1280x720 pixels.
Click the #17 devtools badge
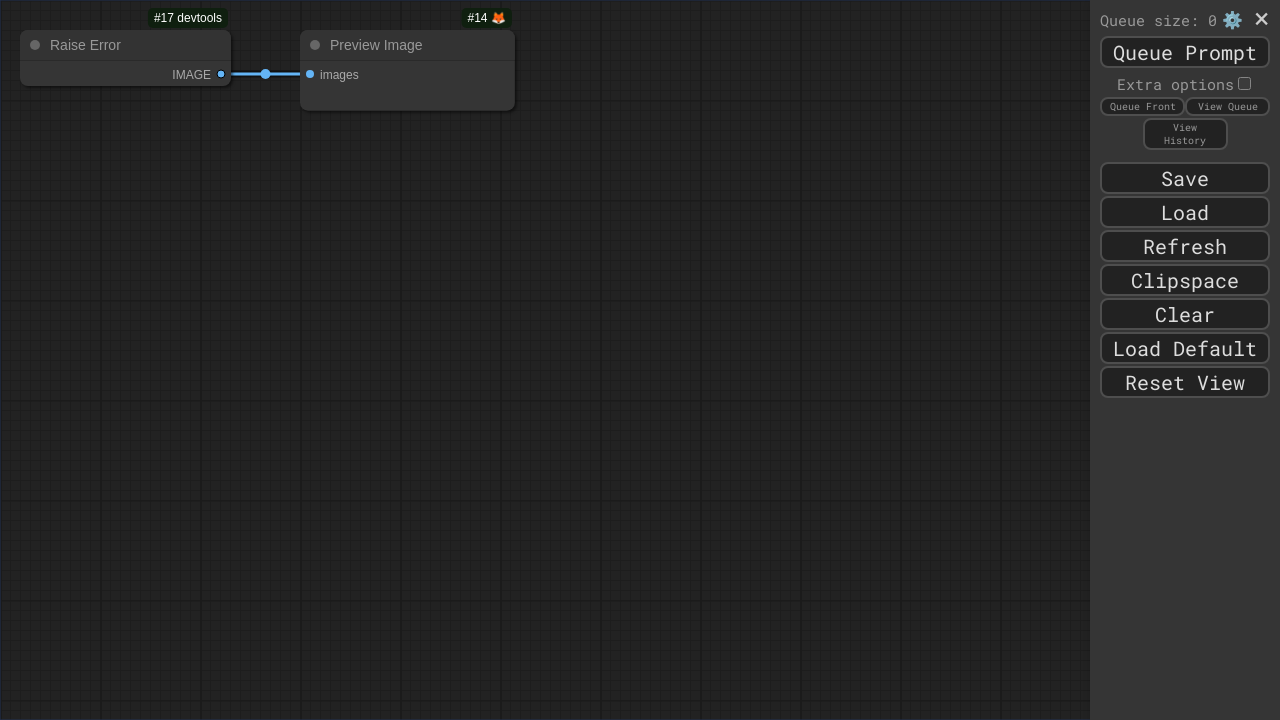tap(188, 18)
